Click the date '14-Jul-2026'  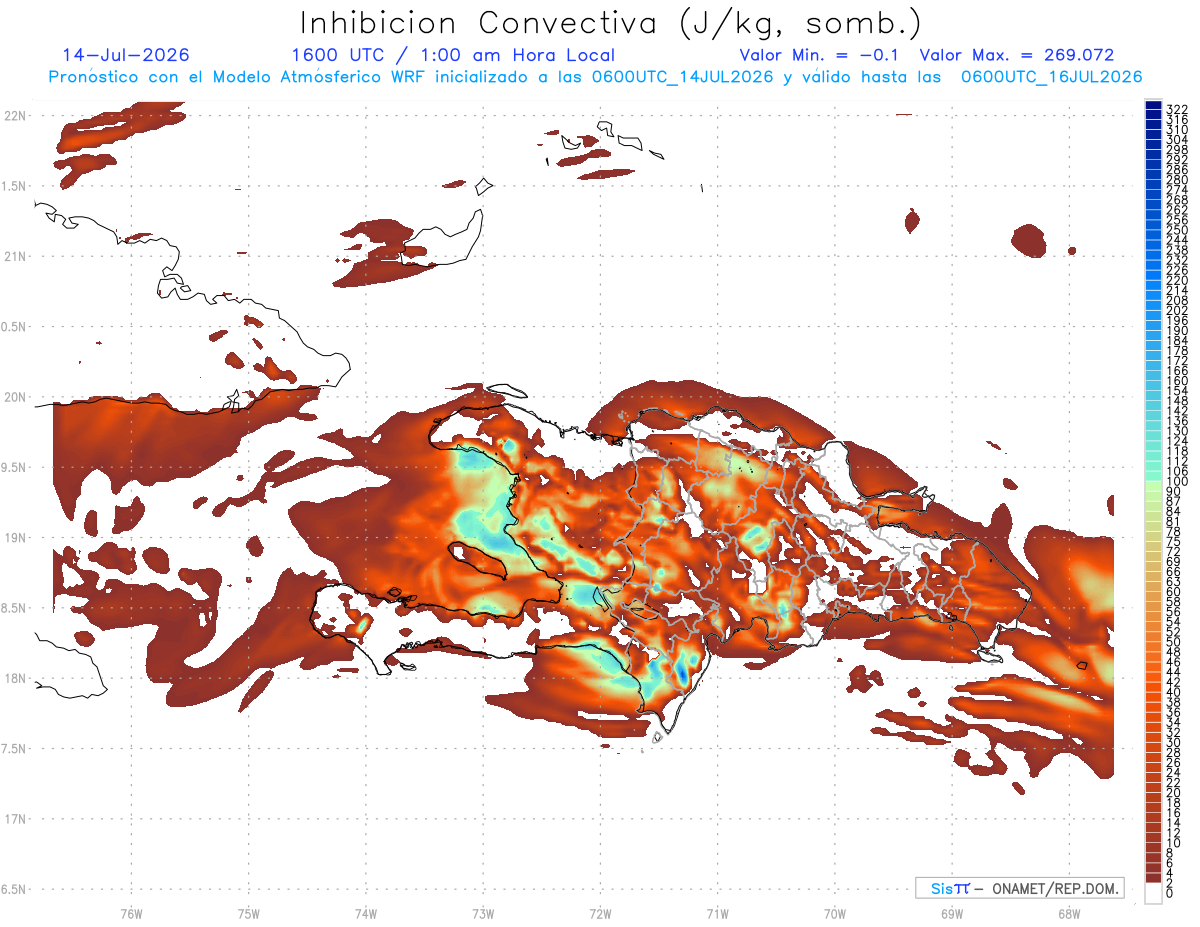pos(126,55)
